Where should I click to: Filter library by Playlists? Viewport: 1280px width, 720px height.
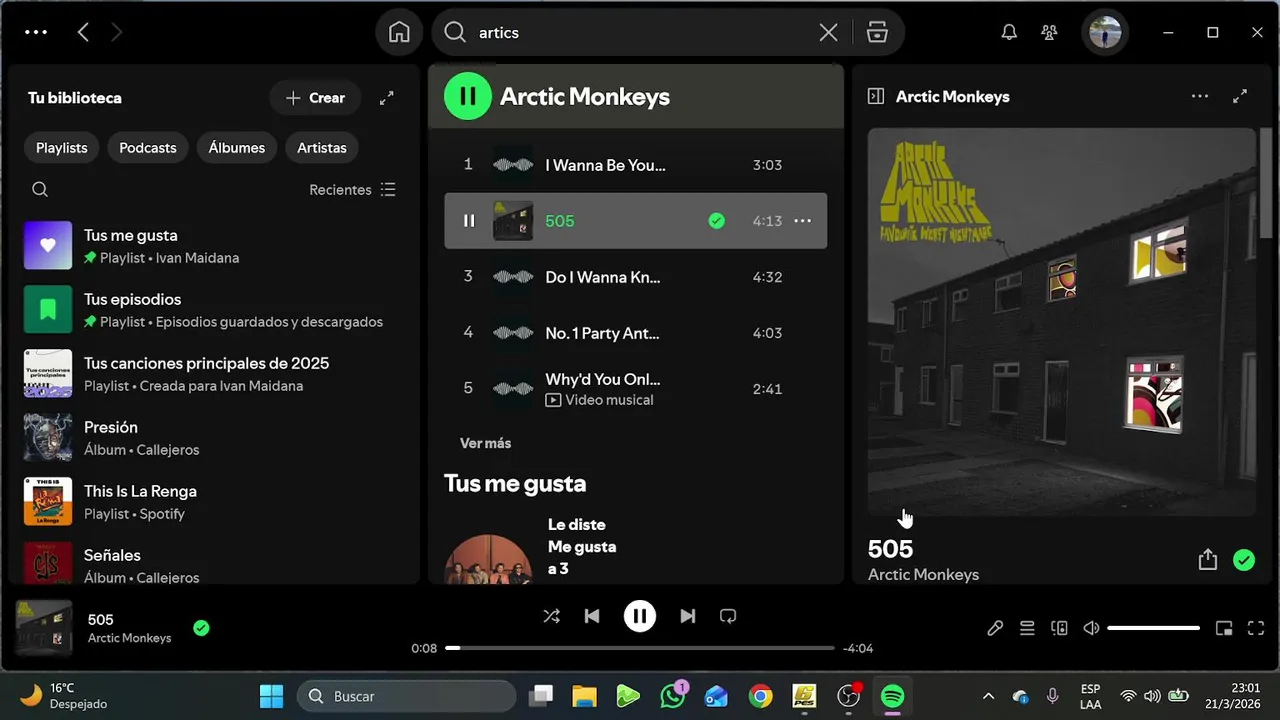[x=62, y=147]
